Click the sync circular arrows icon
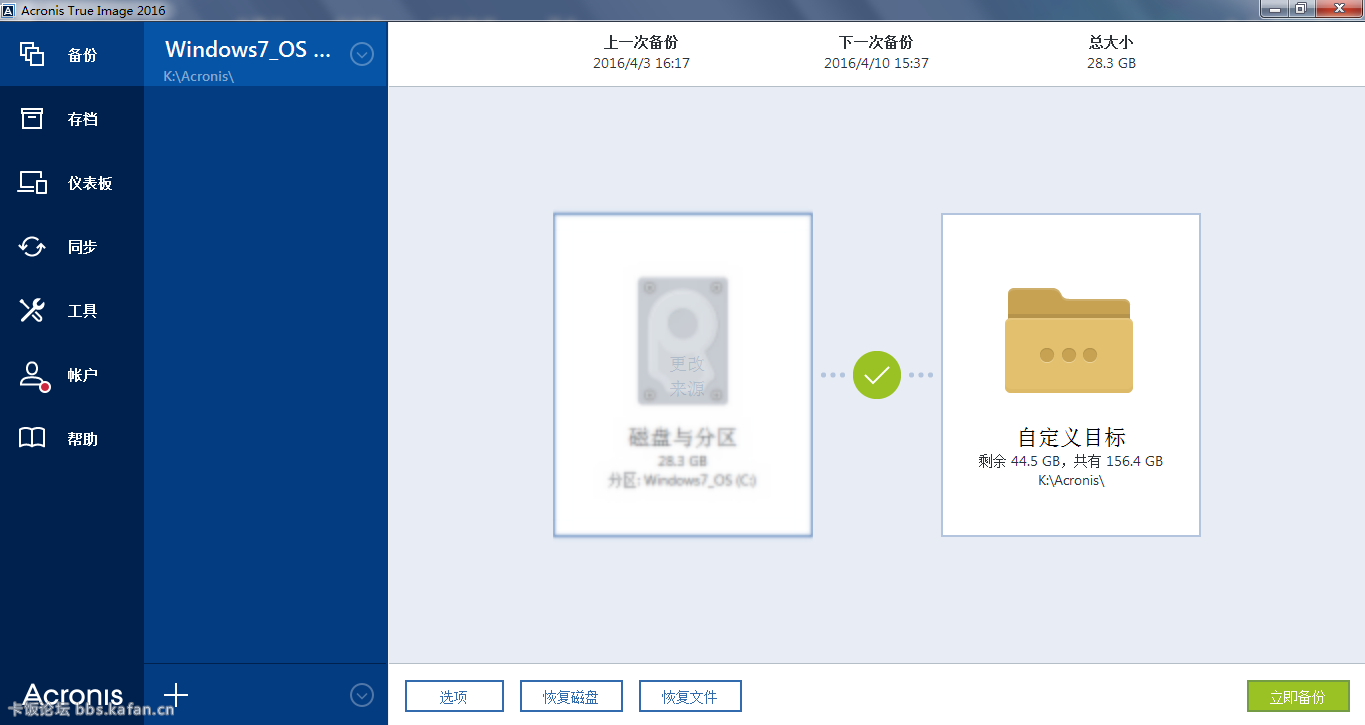Screen dimensions: 1365x725 point(32,247)
